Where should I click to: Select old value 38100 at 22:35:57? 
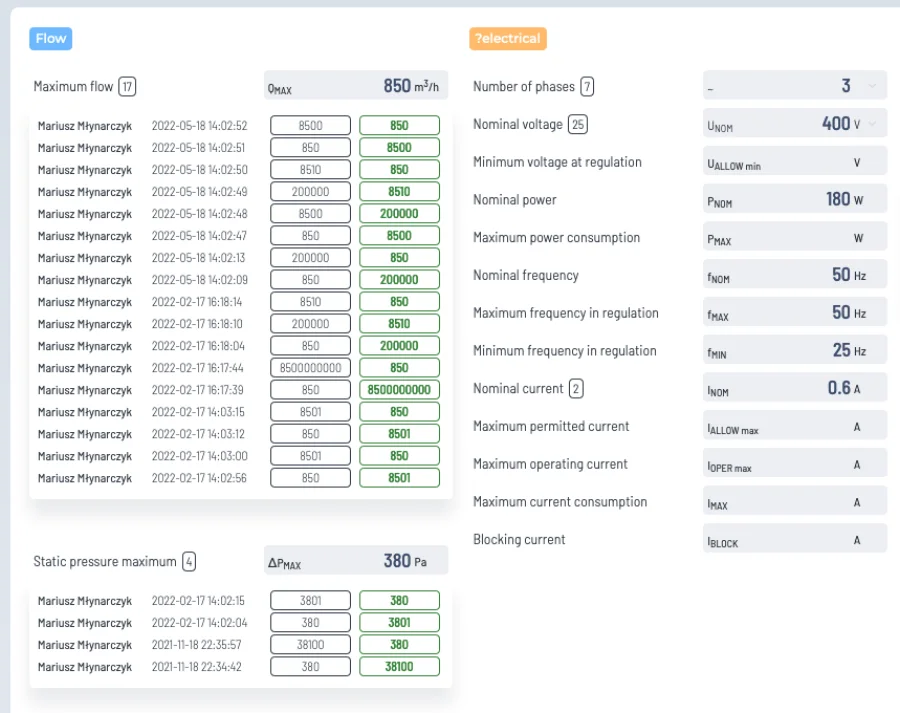pos(311,645)
